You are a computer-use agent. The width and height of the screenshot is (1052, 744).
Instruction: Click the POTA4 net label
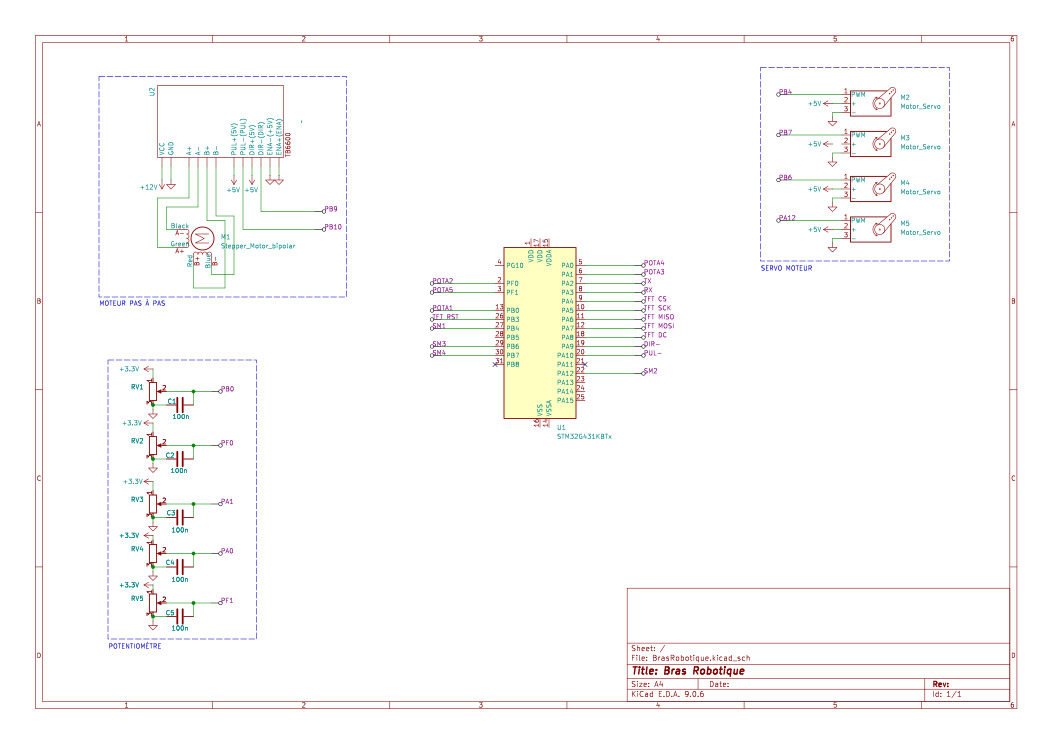[654, 263]
